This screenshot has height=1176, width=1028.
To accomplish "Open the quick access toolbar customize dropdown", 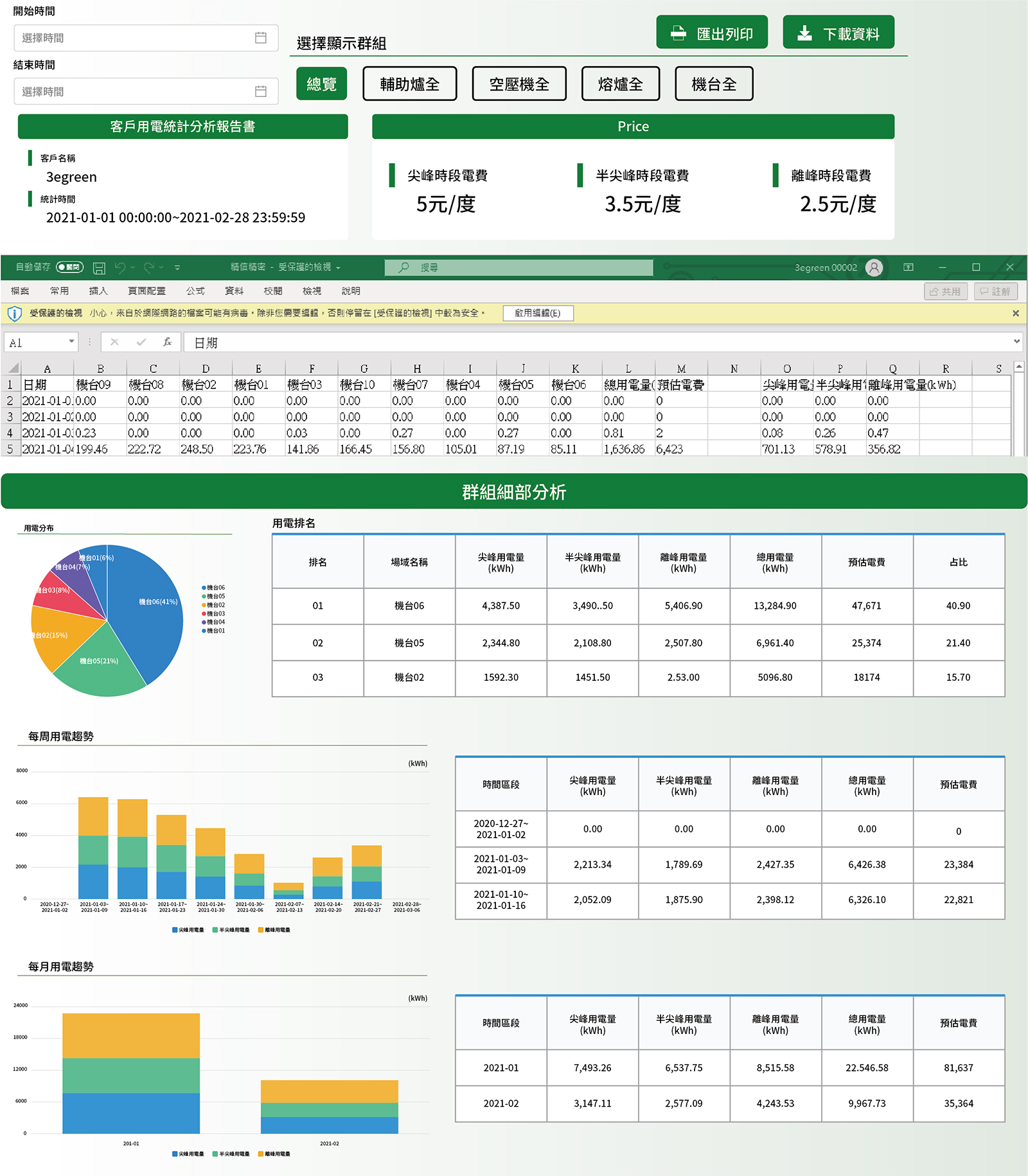I will (x=177, y=268).
